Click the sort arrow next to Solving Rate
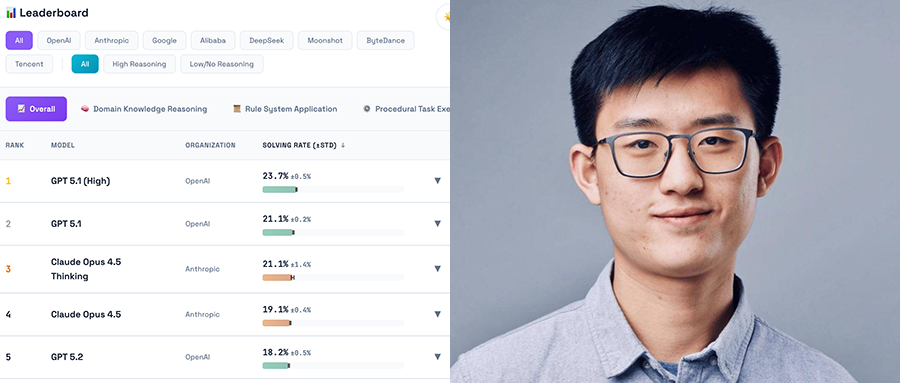 point(343,145)
